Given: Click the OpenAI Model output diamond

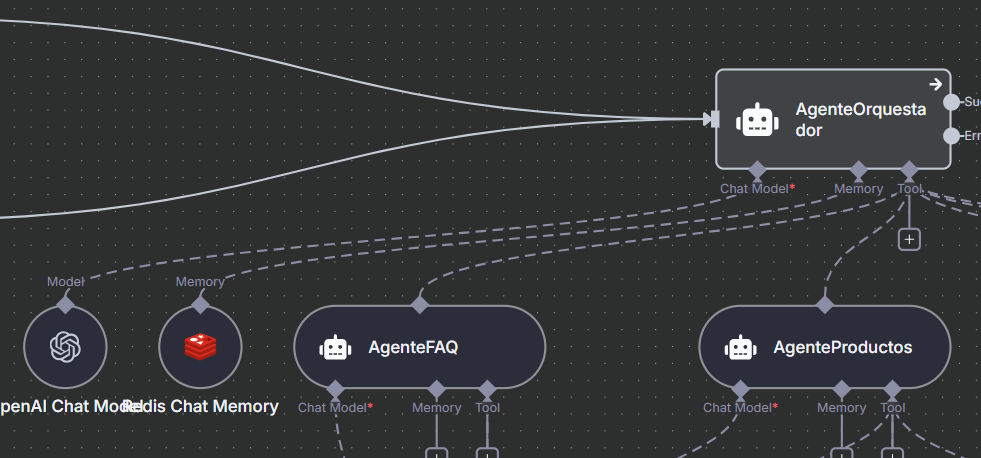Looking at the screenshot, I should (x=65, y=305).
